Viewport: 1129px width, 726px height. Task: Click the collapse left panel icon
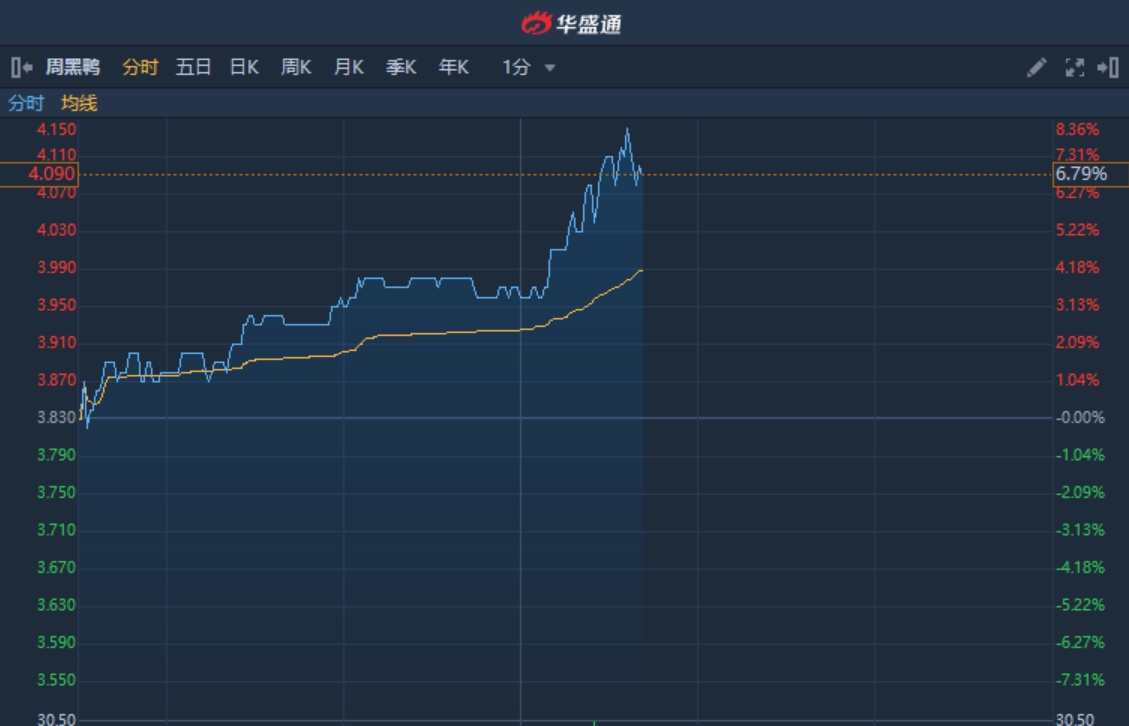click(21, 67)
